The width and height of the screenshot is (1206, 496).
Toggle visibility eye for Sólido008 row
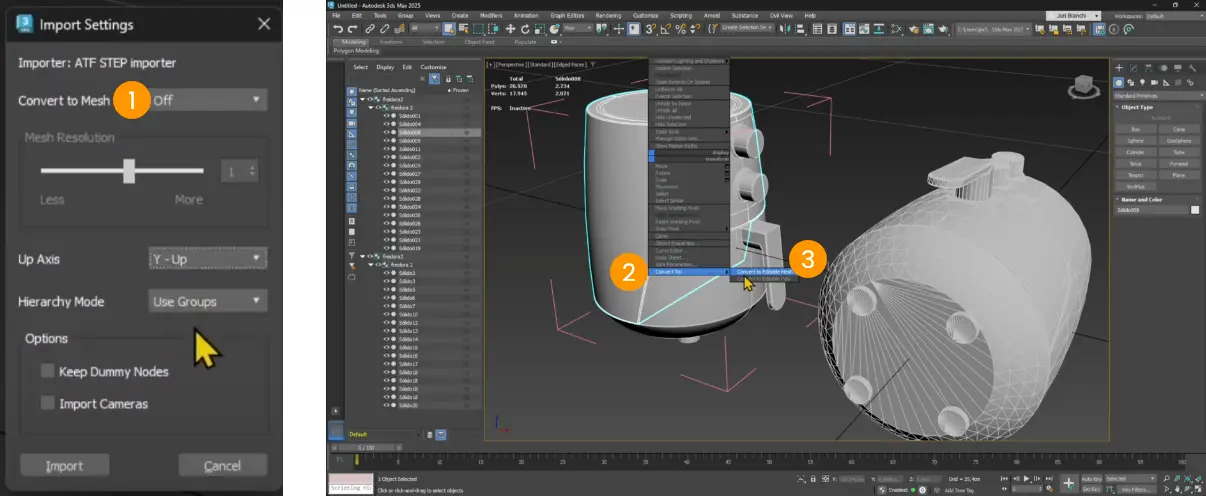tap(386, 132)
